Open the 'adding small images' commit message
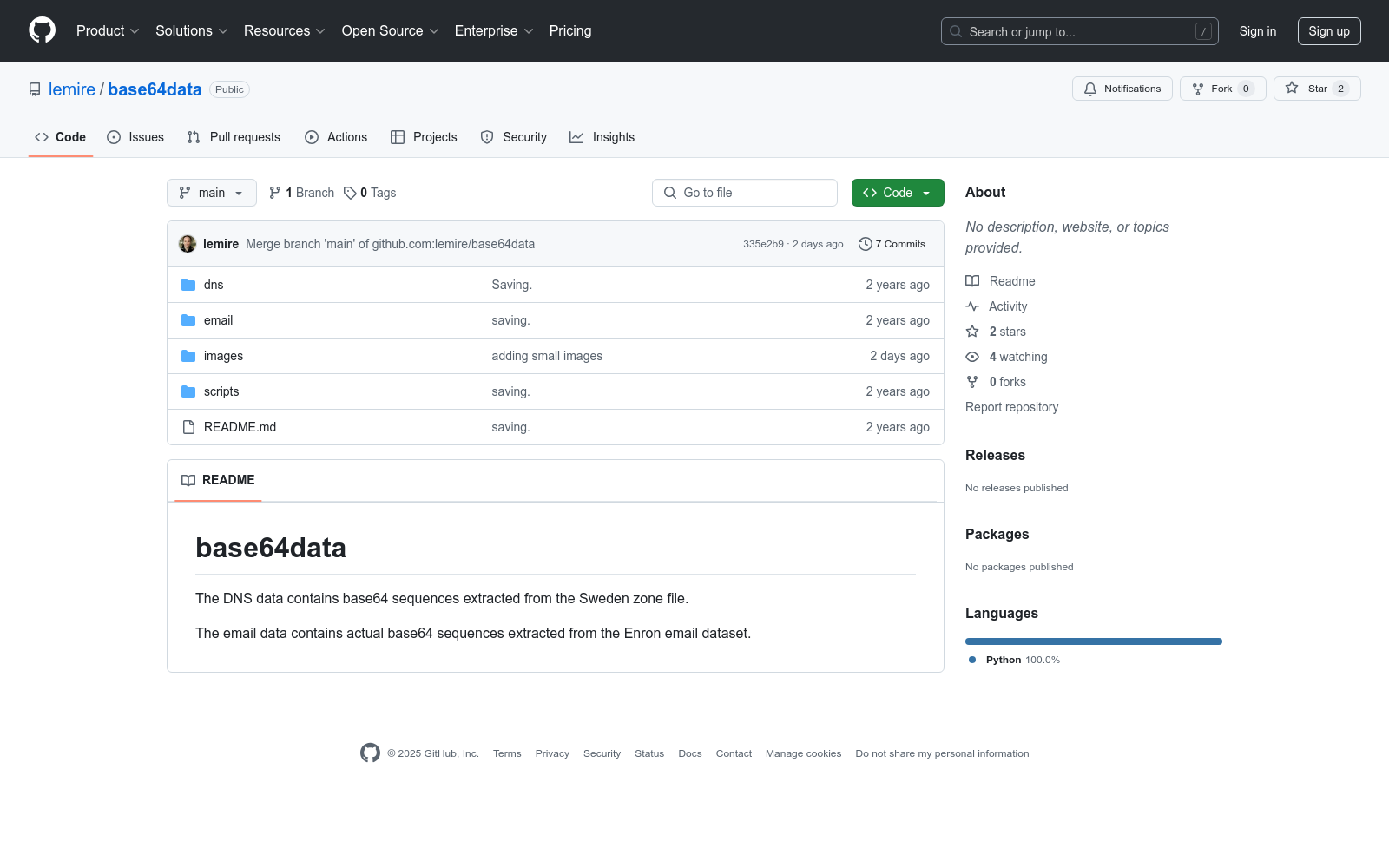Image resolution: width=1389 pixels, height=868 pixels. [547, 356]
